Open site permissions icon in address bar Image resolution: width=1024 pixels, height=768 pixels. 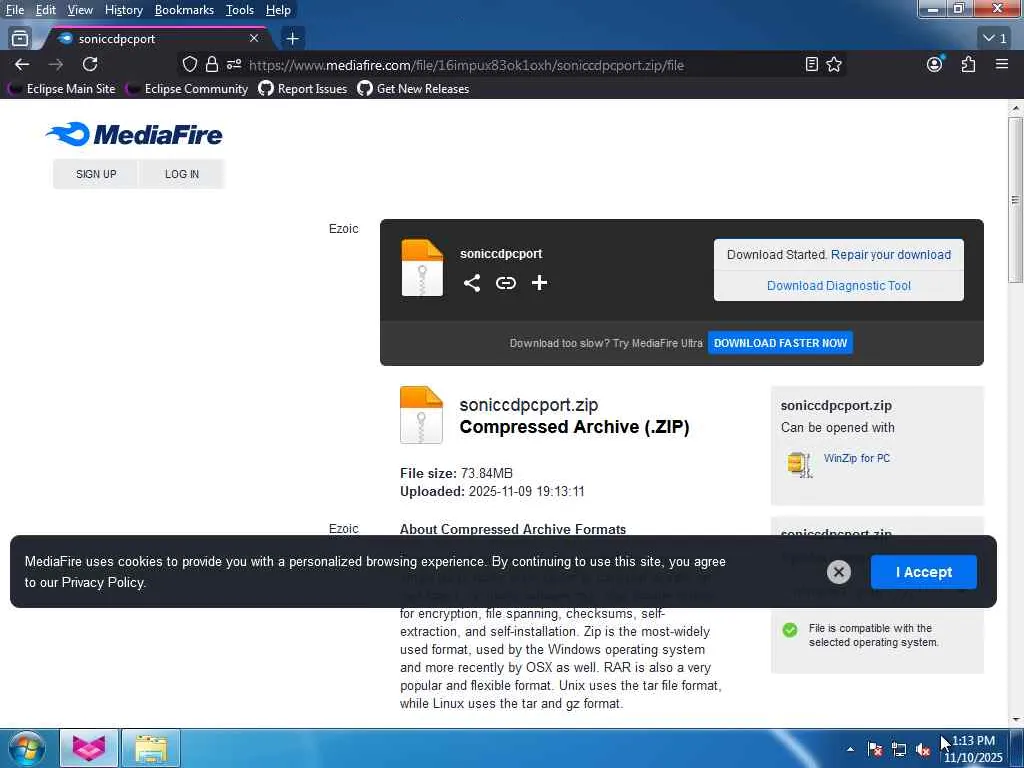pos(234,64)
